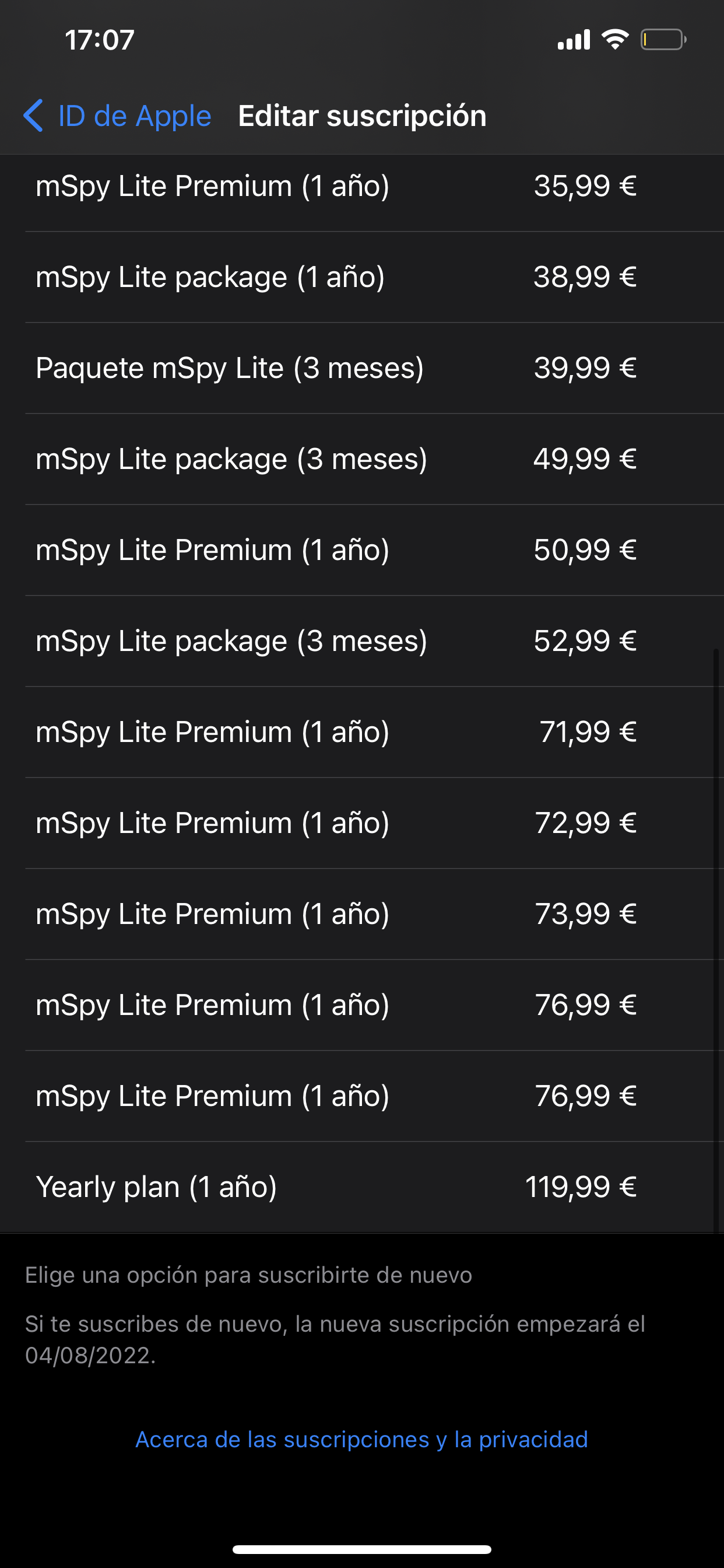Tap the 119,99 € price
Image resolution: width=724 pixels, height=1568 pixels.
click(x=581, y=1186)
